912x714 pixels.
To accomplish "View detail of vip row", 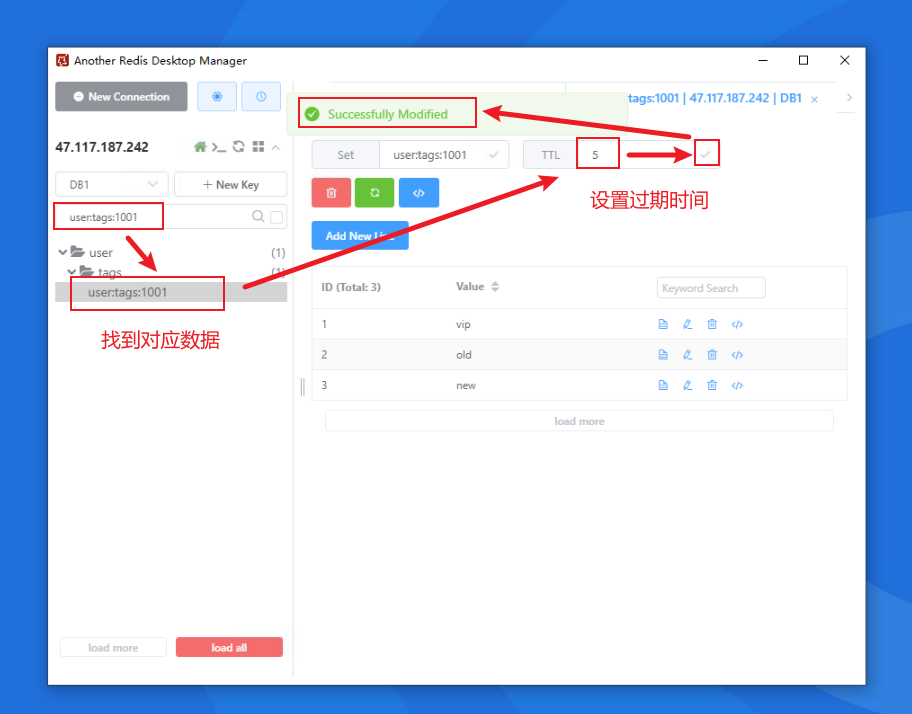I will coord(663,324).
